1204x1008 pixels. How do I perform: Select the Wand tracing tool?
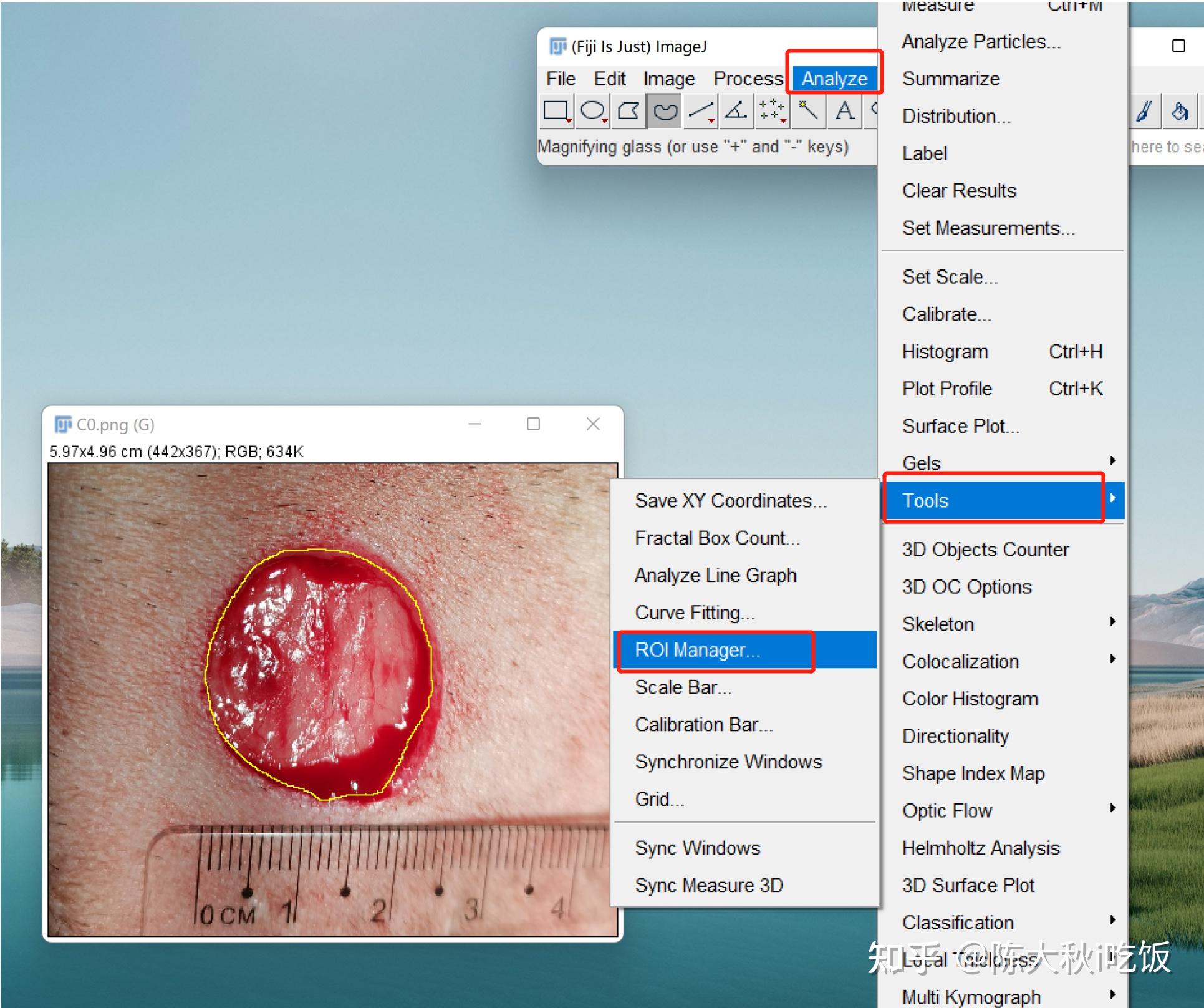coord(809,112)
